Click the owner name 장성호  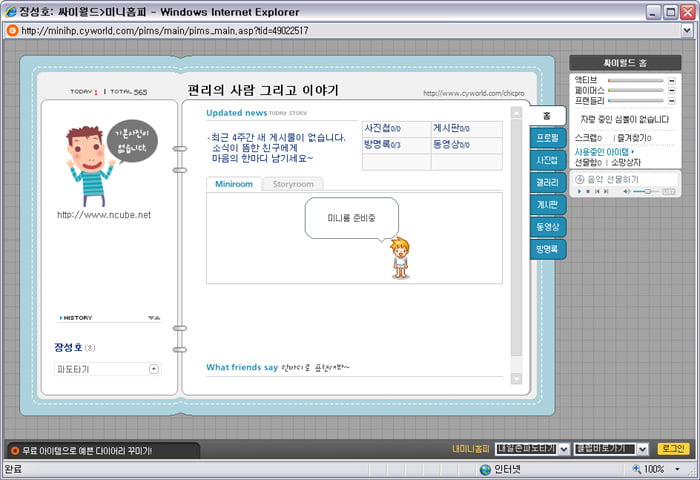pos(68,347)
